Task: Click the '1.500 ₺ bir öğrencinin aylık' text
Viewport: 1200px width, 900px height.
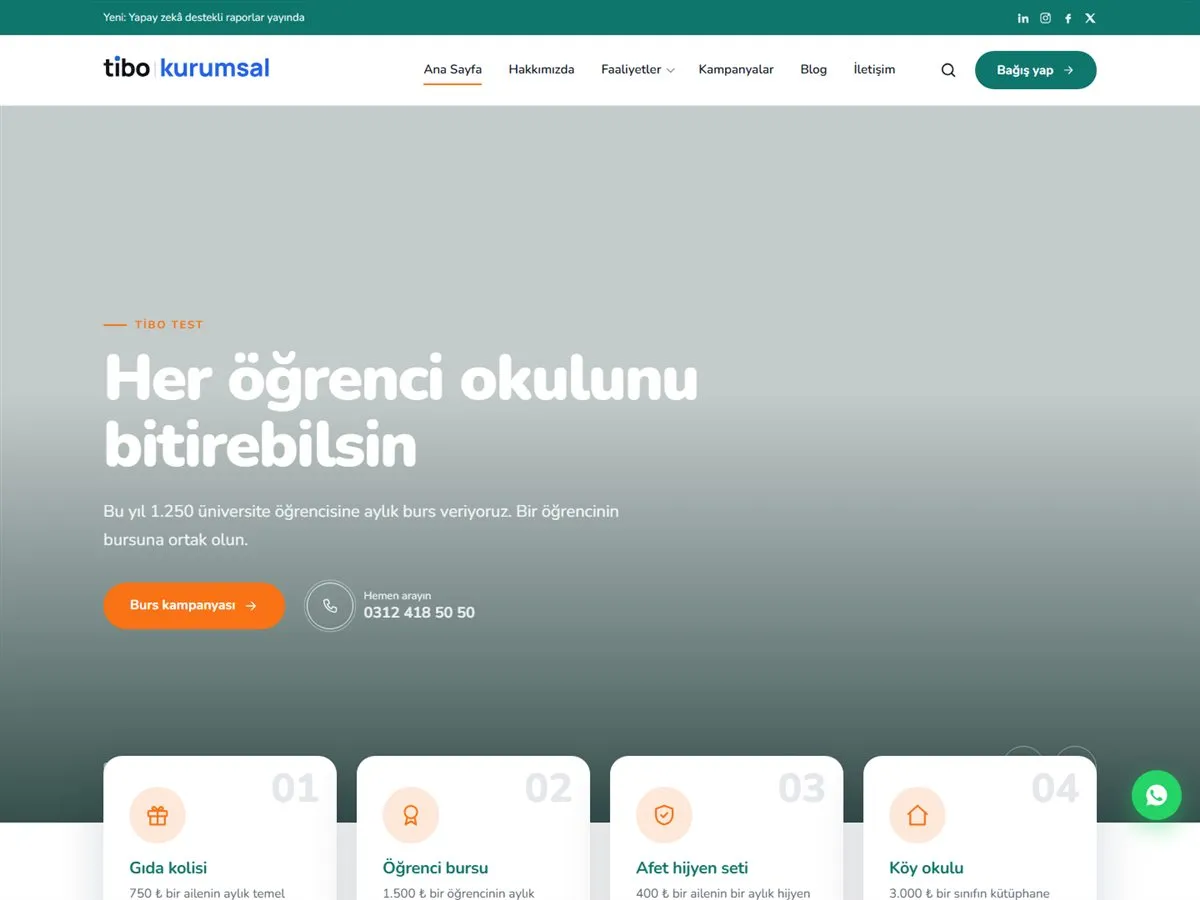Action: coord(458,893)
